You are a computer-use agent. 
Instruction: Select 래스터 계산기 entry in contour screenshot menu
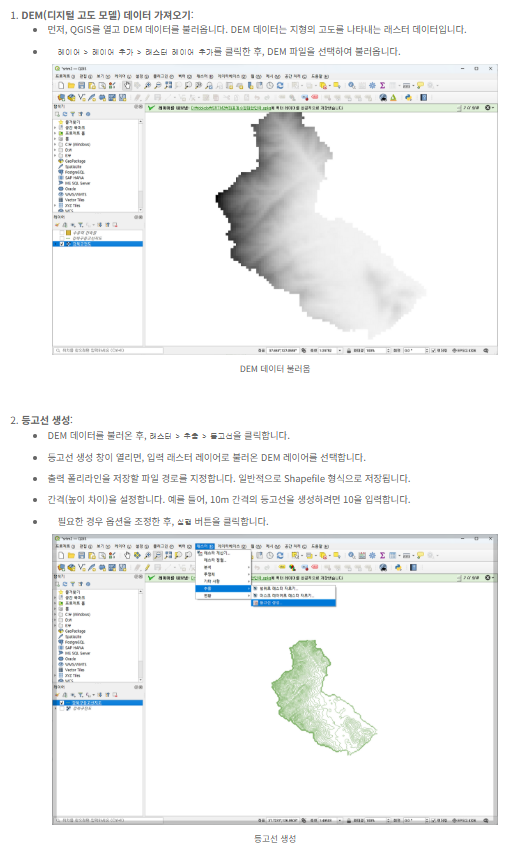(x=223, y=553)
